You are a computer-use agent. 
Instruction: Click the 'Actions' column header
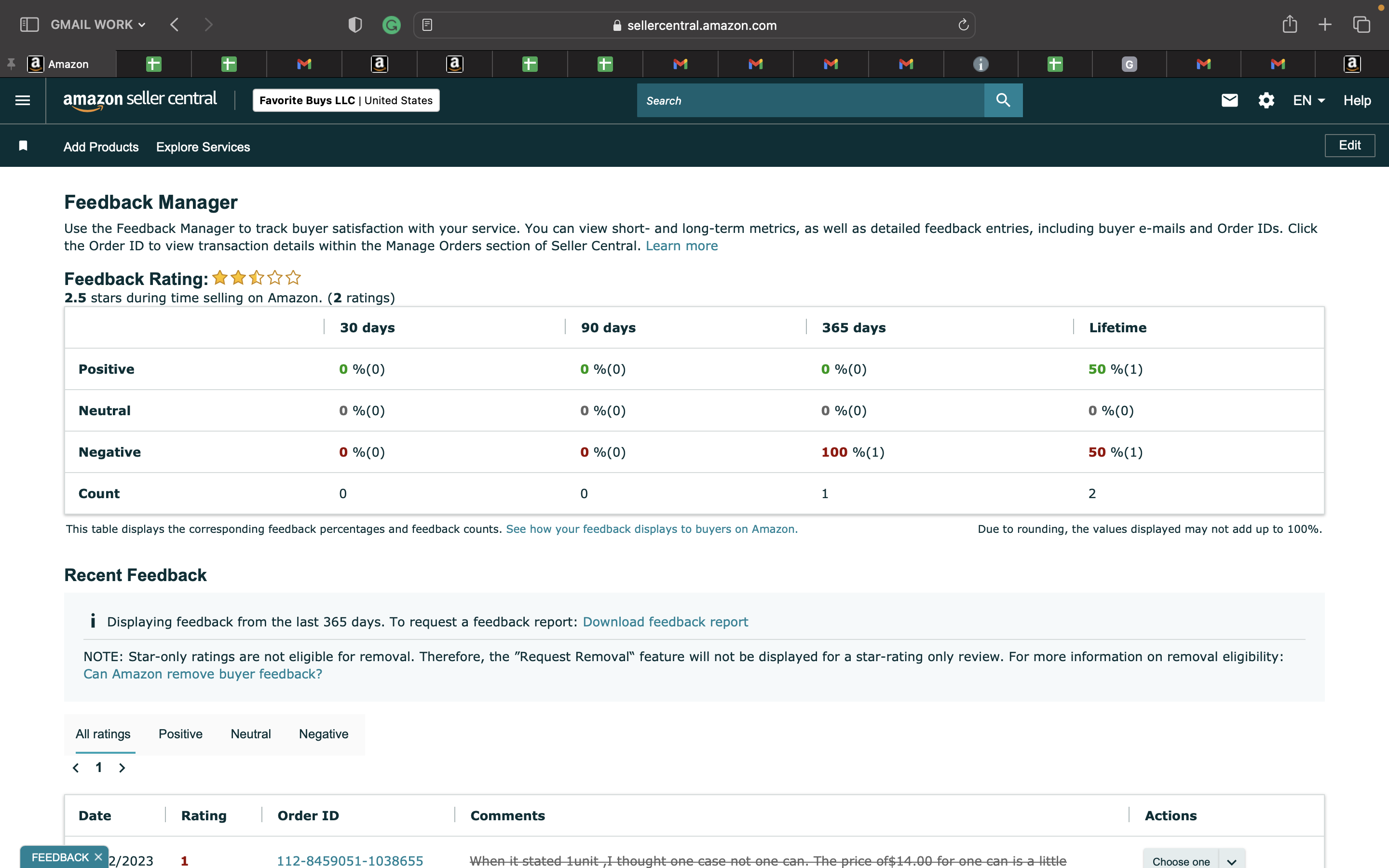coord(1171,816)
